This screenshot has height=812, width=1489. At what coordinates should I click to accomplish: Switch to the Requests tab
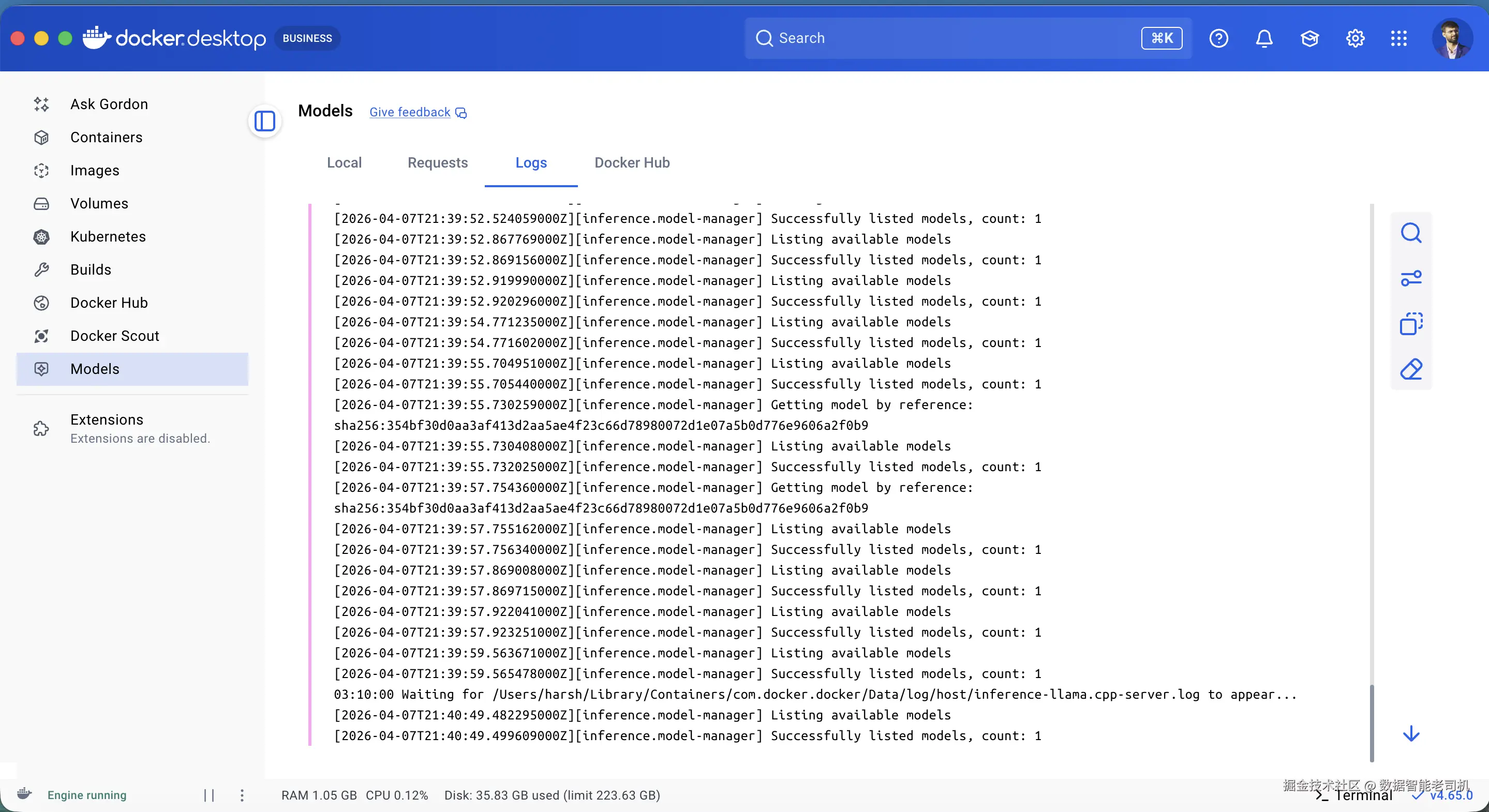pos(438,163)
